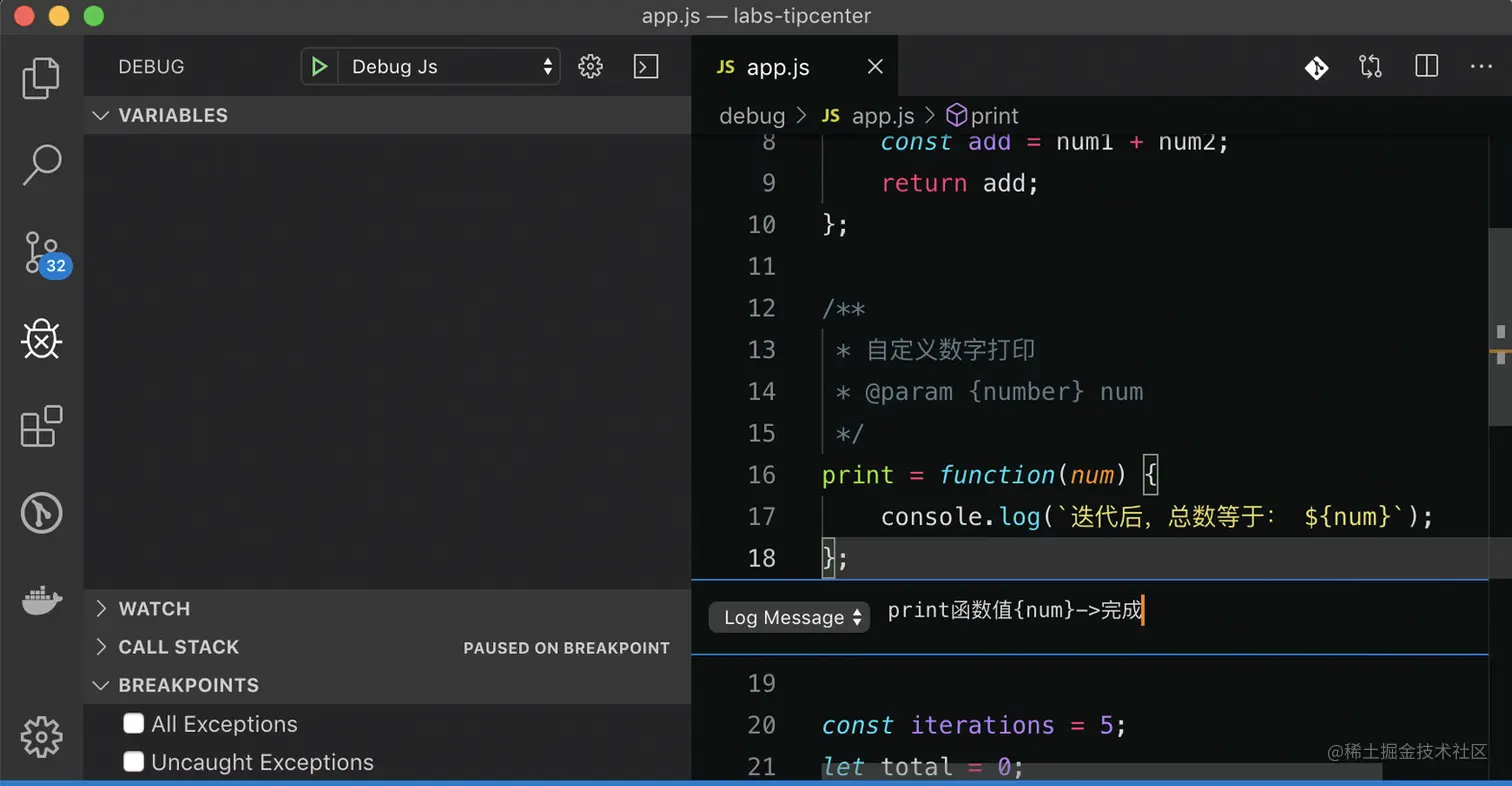This screenshot has width=1512, height=786.
Task: Switch to the app.js tab
Action: click(x=795, y=67)
